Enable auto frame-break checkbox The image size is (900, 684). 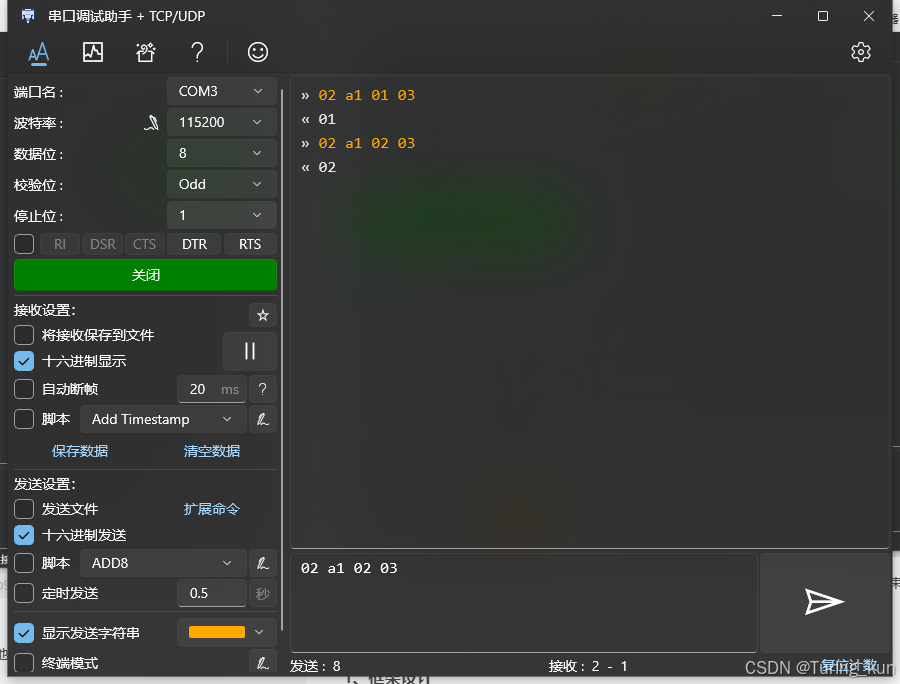pos(24,389)
